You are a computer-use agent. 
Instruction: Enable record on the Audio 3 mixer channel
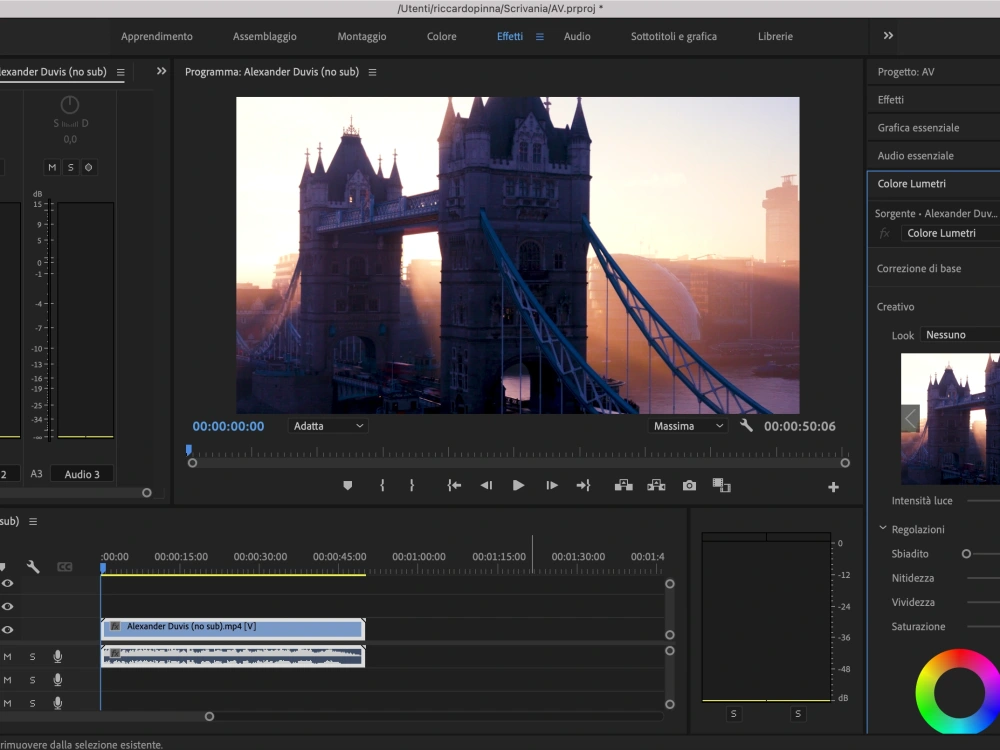click(x=89, y=168)
